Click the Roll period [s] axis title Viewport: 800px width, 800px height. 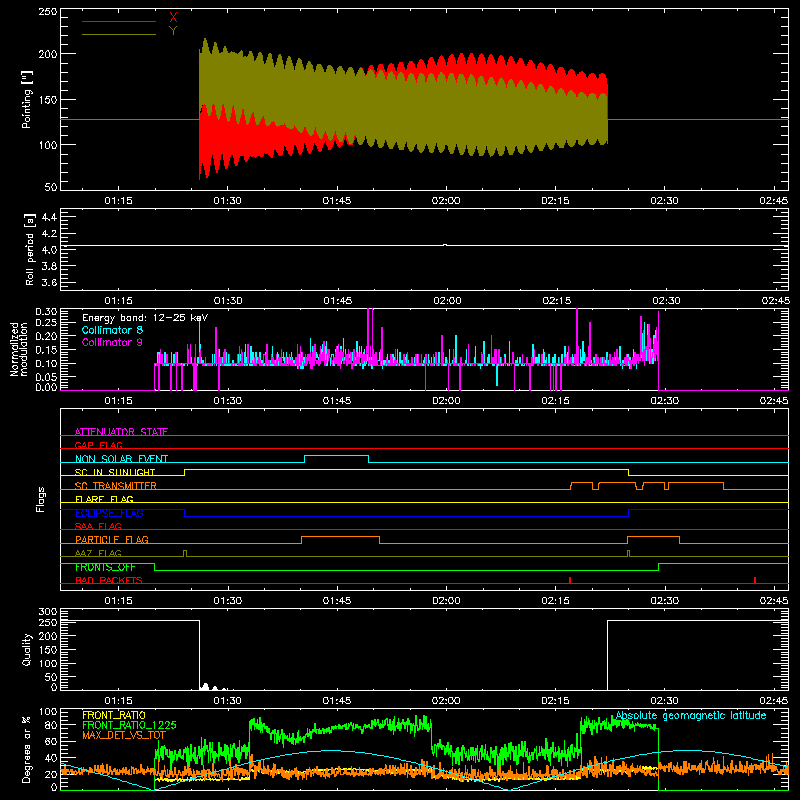pos(29,249)
